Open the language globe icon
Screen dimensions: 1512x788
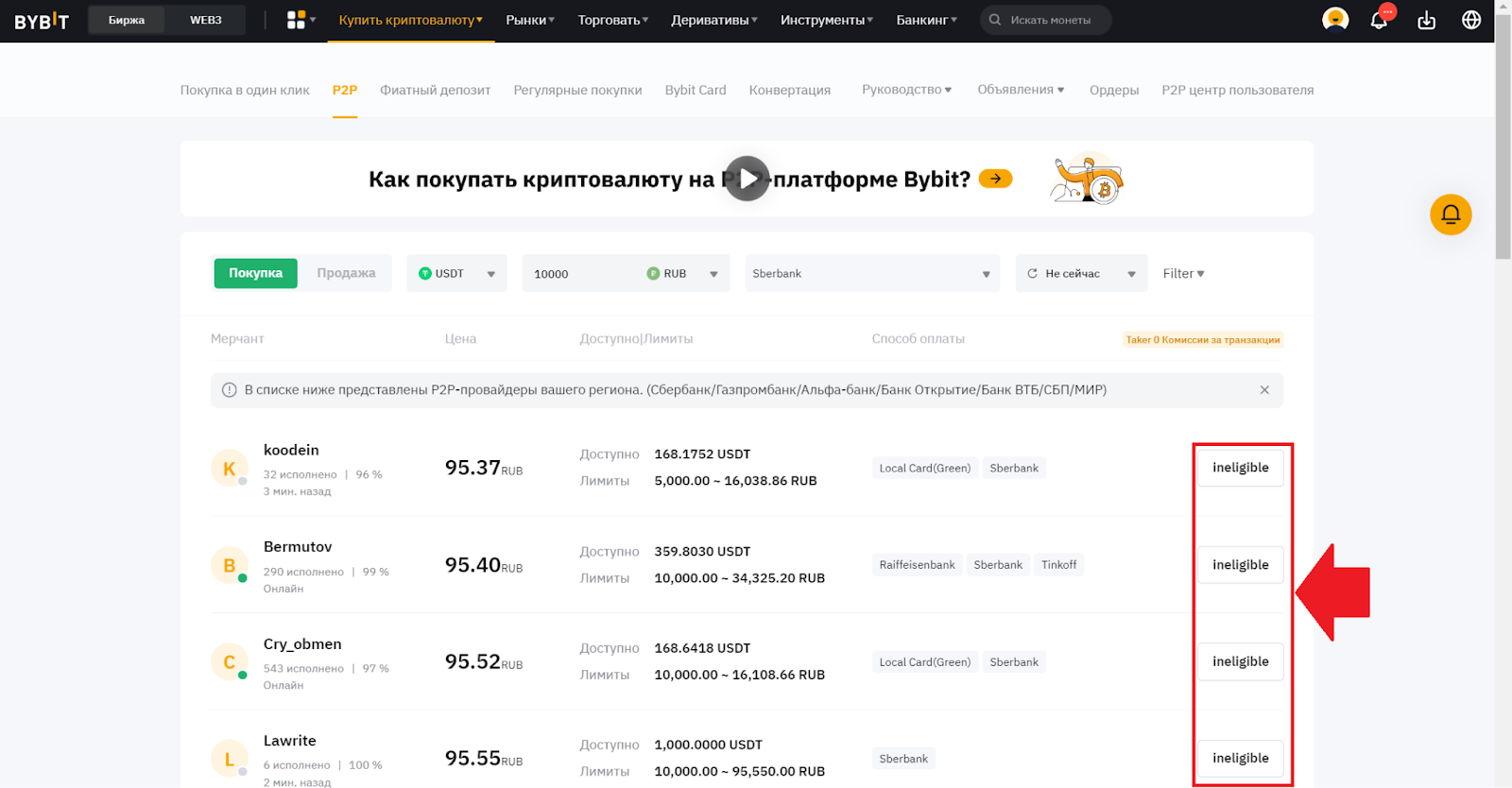pos(1471,20)
